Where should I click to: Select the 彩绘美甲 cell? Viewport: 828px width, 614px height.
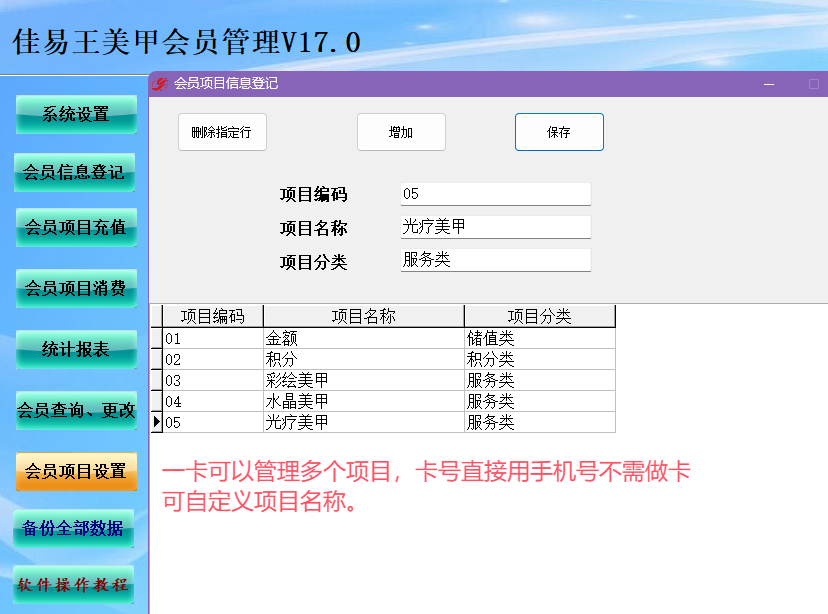[364, 381]
